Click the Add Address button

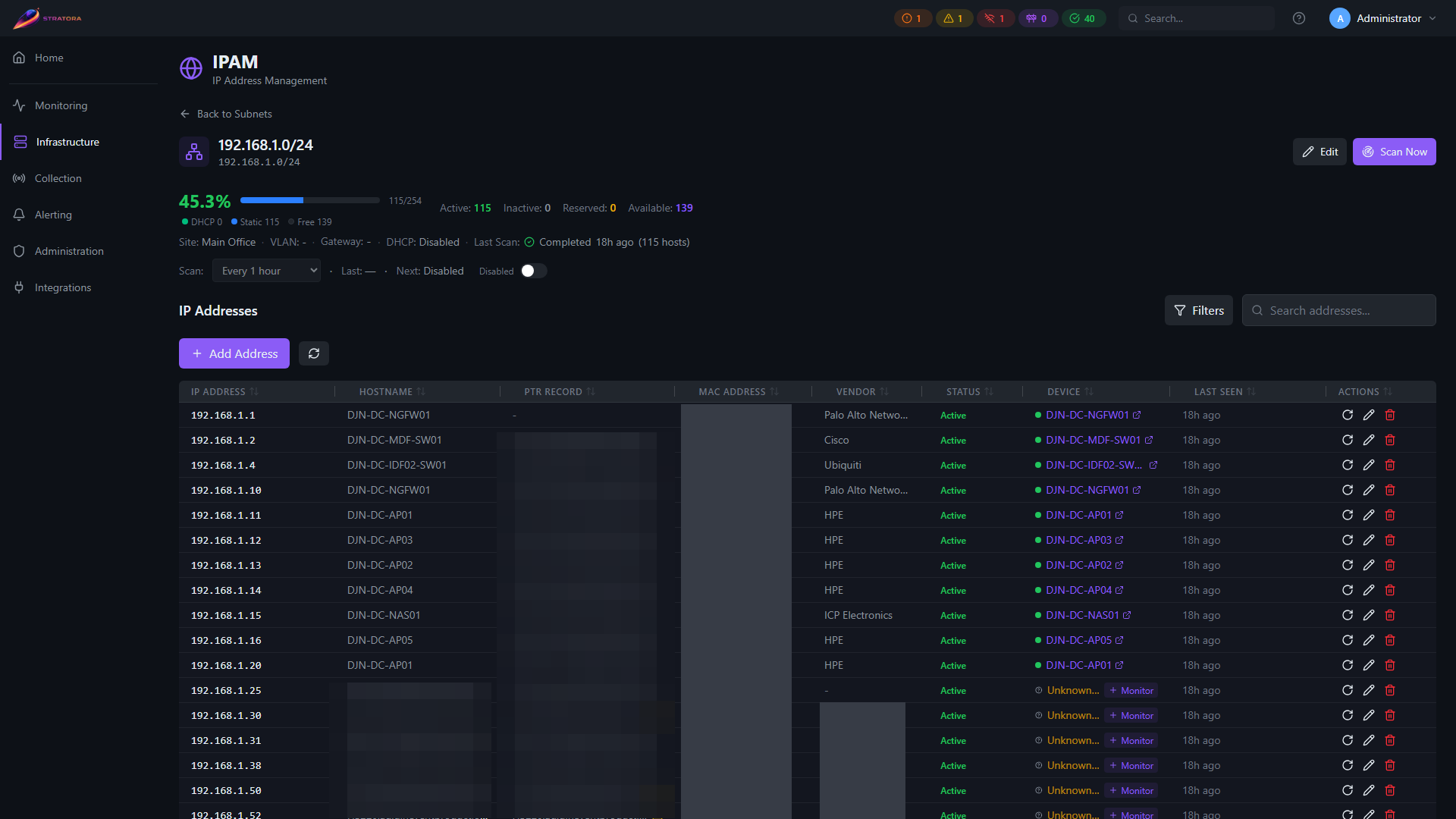(234, 353)
